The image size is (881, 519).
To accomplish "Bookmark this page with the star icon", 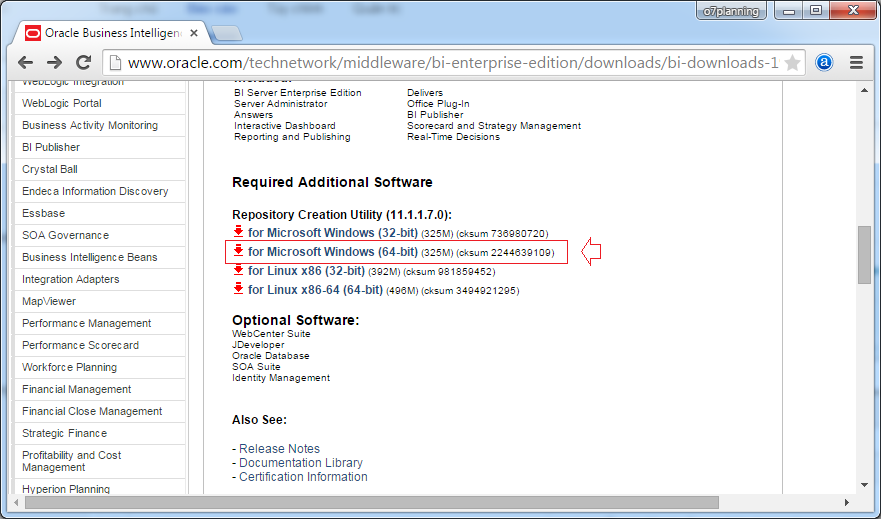I will pyautogui.click(x=792, y=63).
